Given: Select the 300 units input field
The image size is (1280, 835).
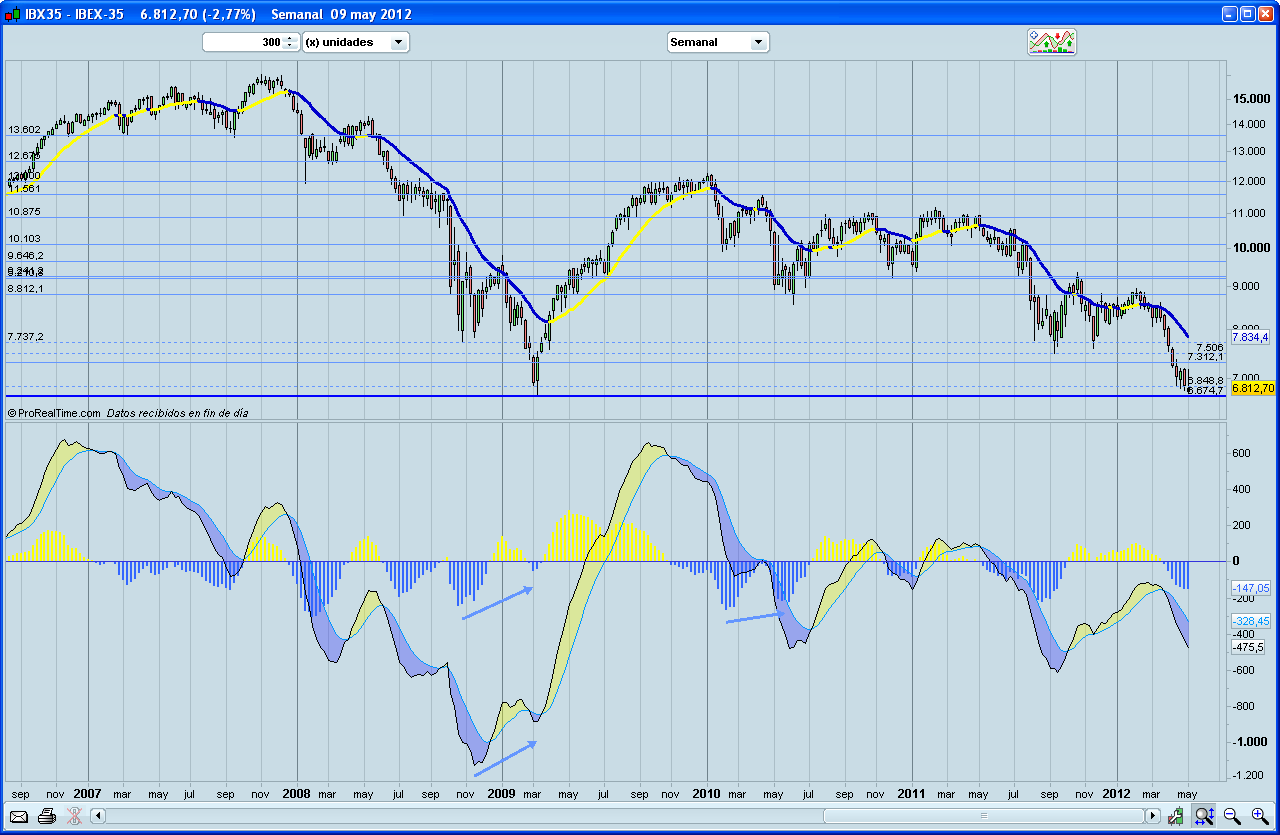Looking at the screenshot, I should click(245, 42).
